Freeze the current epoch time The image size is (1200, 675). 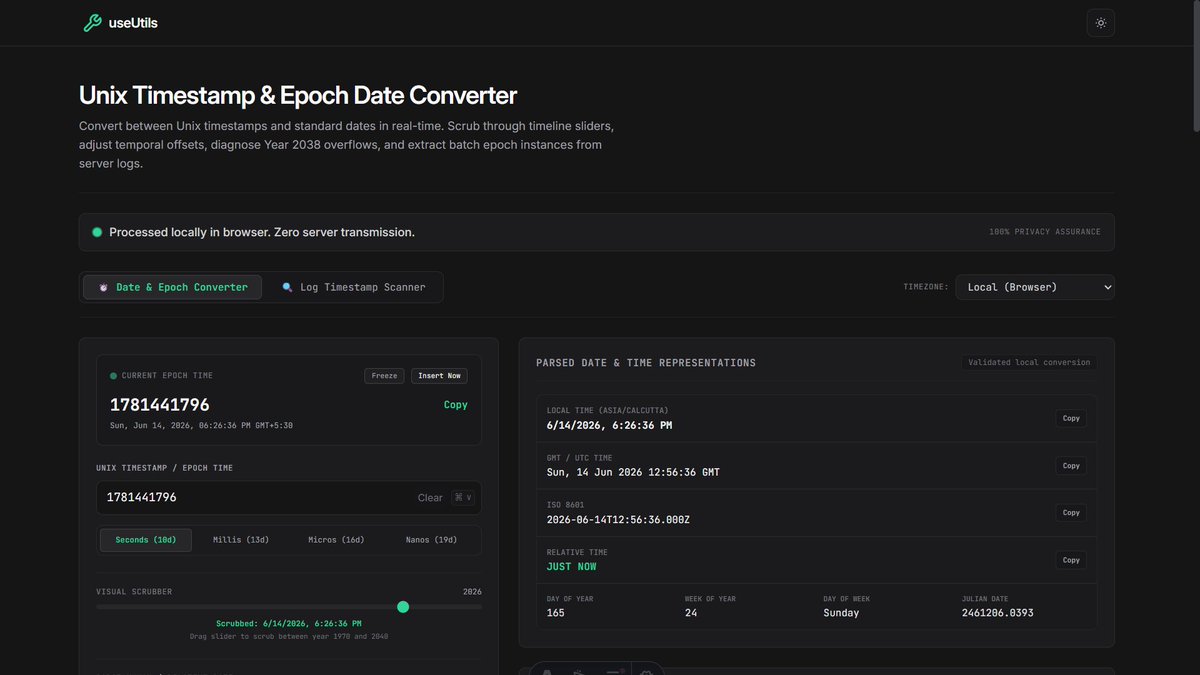[x=385, y=376]
